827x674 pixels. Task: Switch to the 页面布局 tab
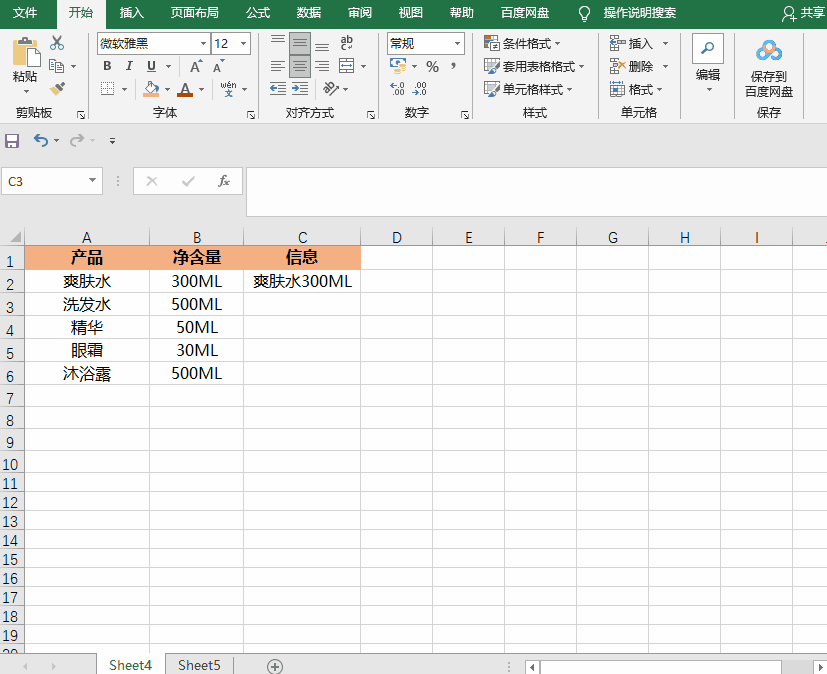pyautogui.click(x=194, y=13)
